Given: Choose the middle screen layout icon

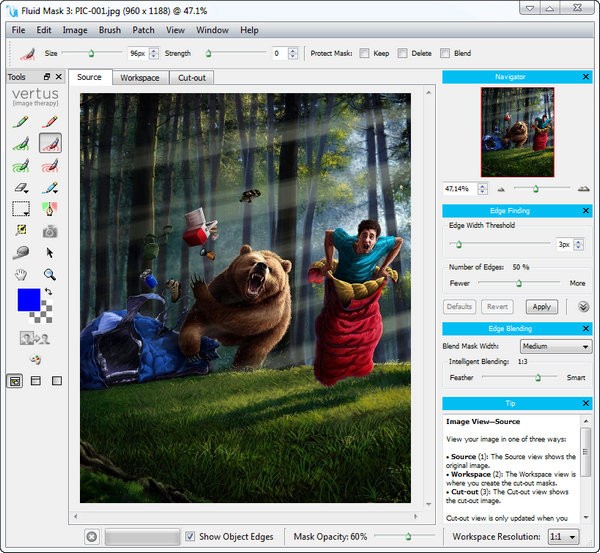Looking at the screenshot, I should click(x=36, y=380).
